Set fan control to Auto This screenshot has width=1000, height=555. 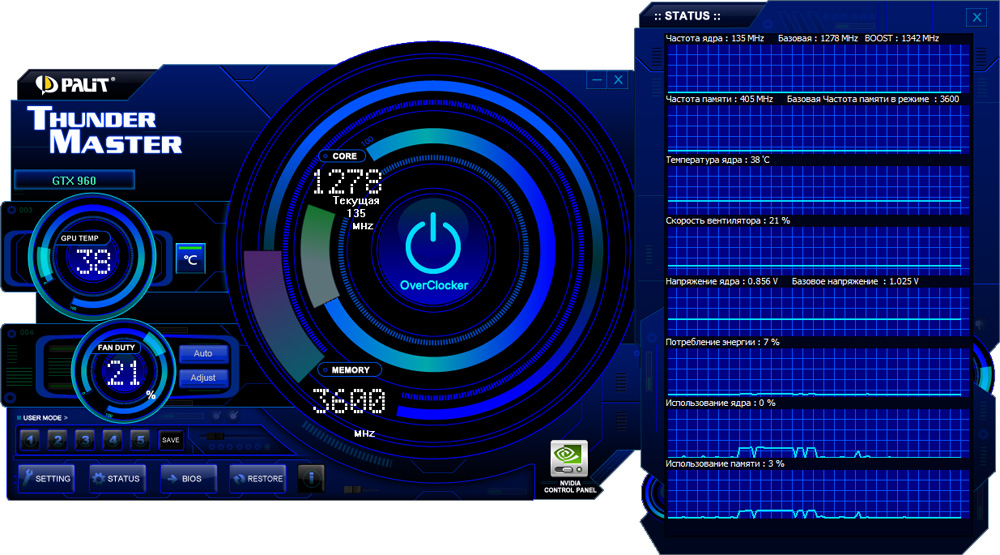click(x=203, y=353)
